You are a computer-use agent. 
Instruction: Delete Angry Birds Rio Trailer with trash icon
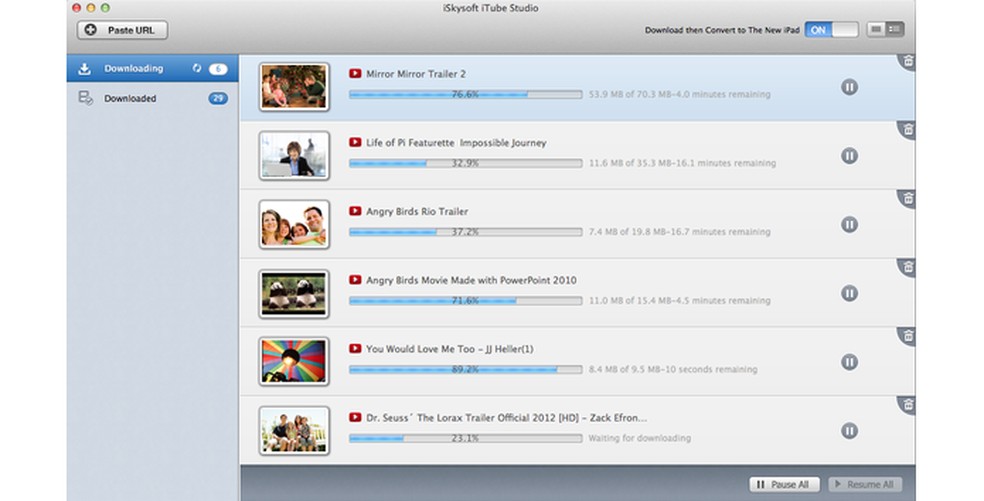tap(907, 199)
